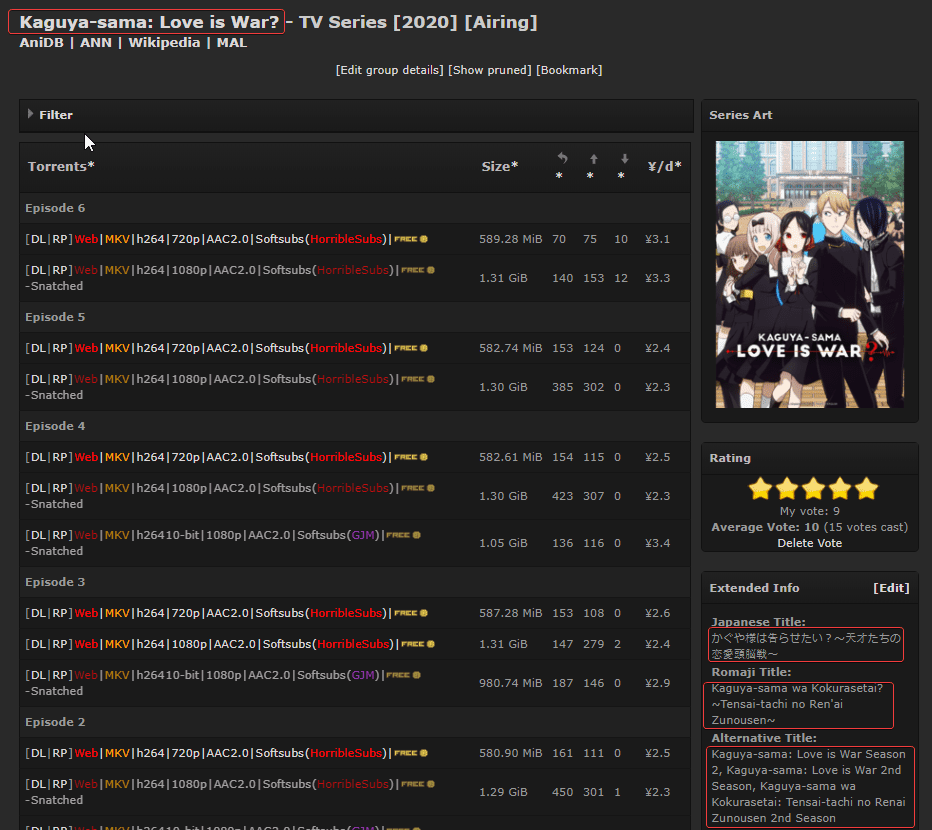This screenshot has height=830, width=932.
Task: Download Episode 2 1080p via DL link
Action: (x=38, y=784)
